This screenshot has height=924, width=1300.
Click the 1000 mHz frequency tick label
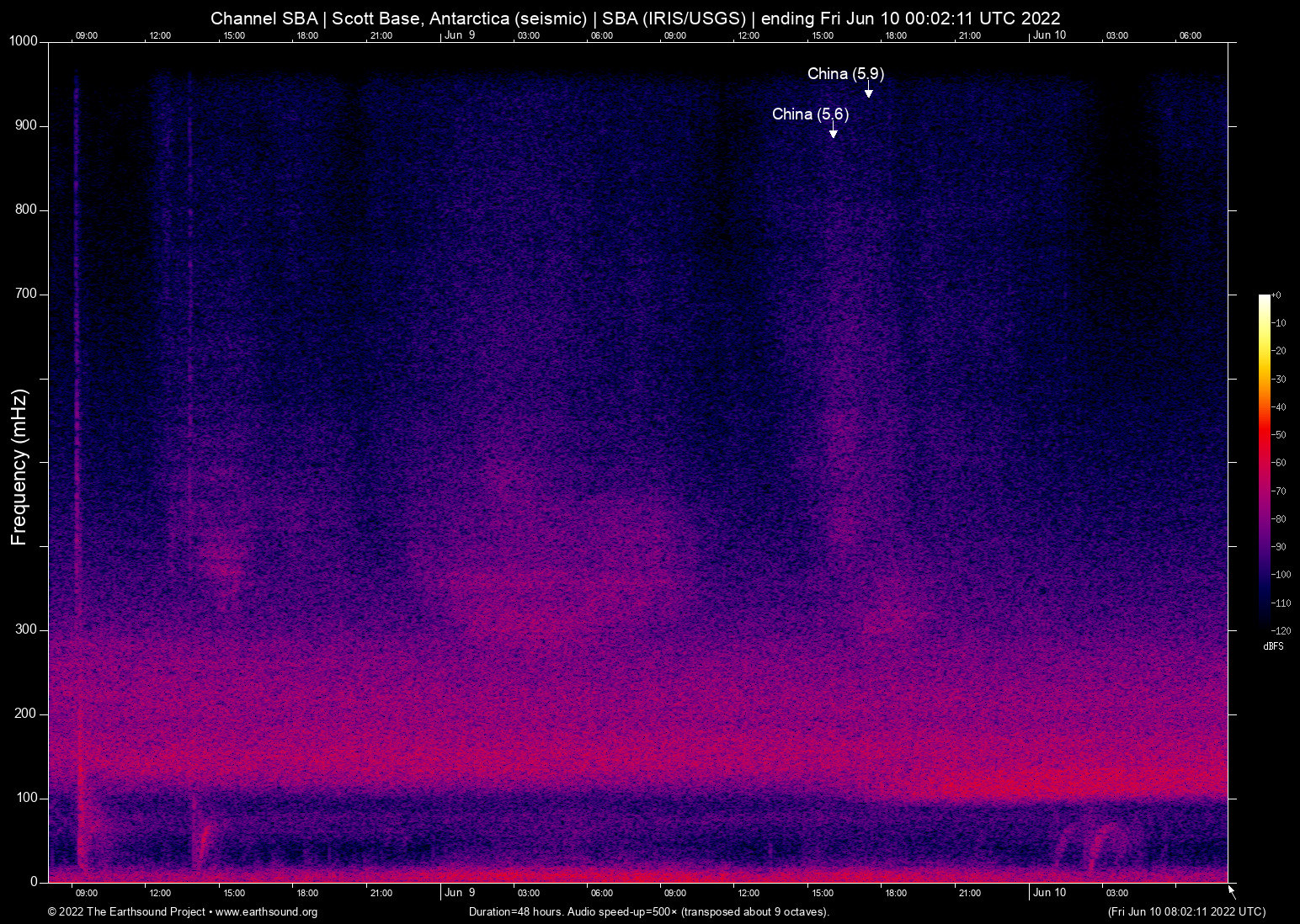(22, 40)
